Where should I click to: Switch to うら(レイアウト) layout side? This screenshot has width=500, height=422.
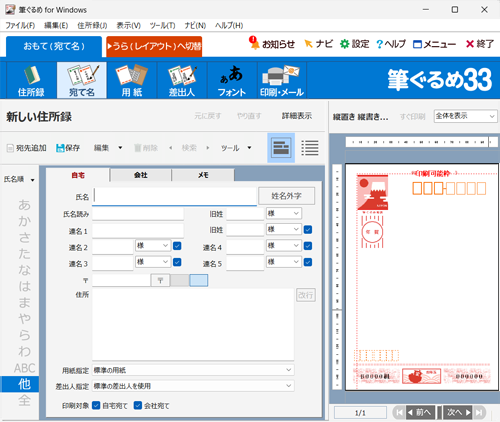[154, 46]
